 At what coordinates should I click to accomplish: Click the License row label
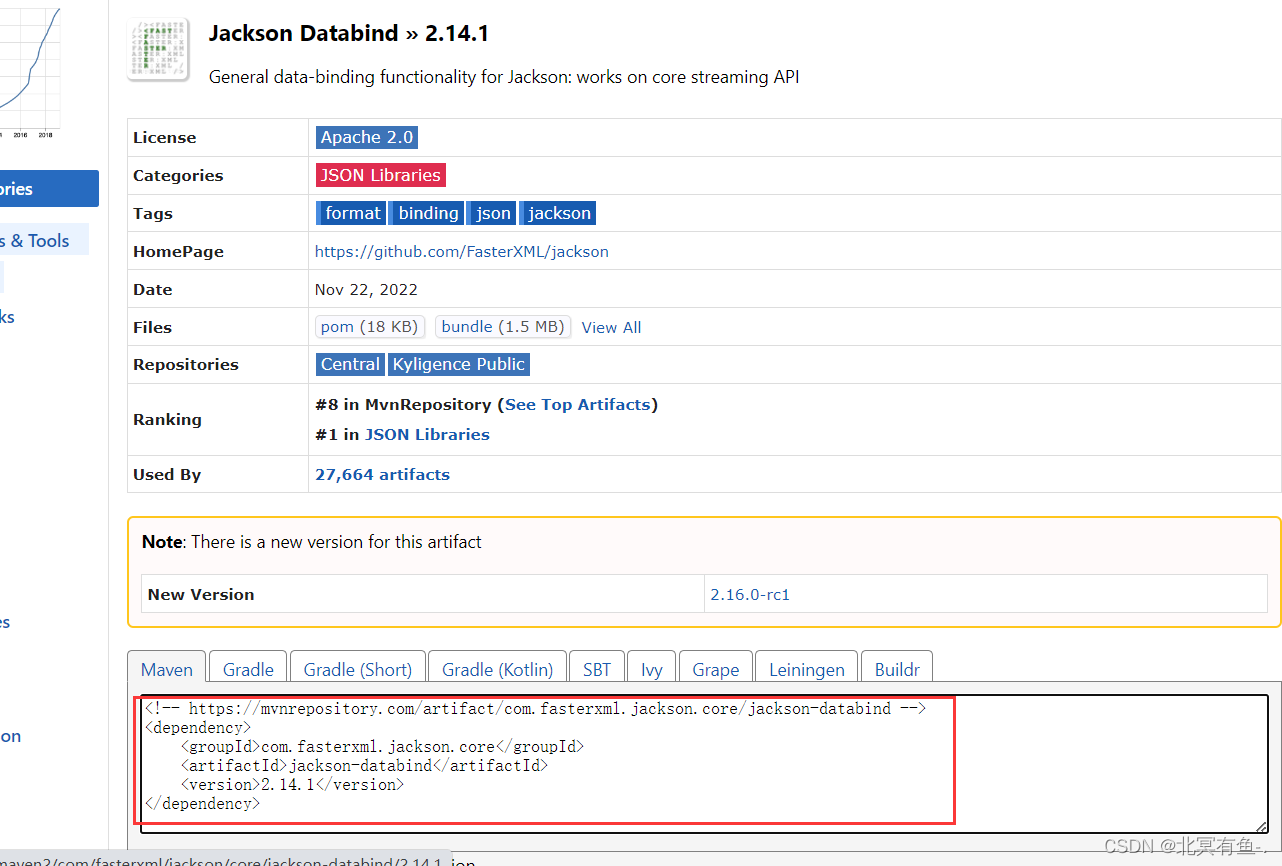point(164,137)
